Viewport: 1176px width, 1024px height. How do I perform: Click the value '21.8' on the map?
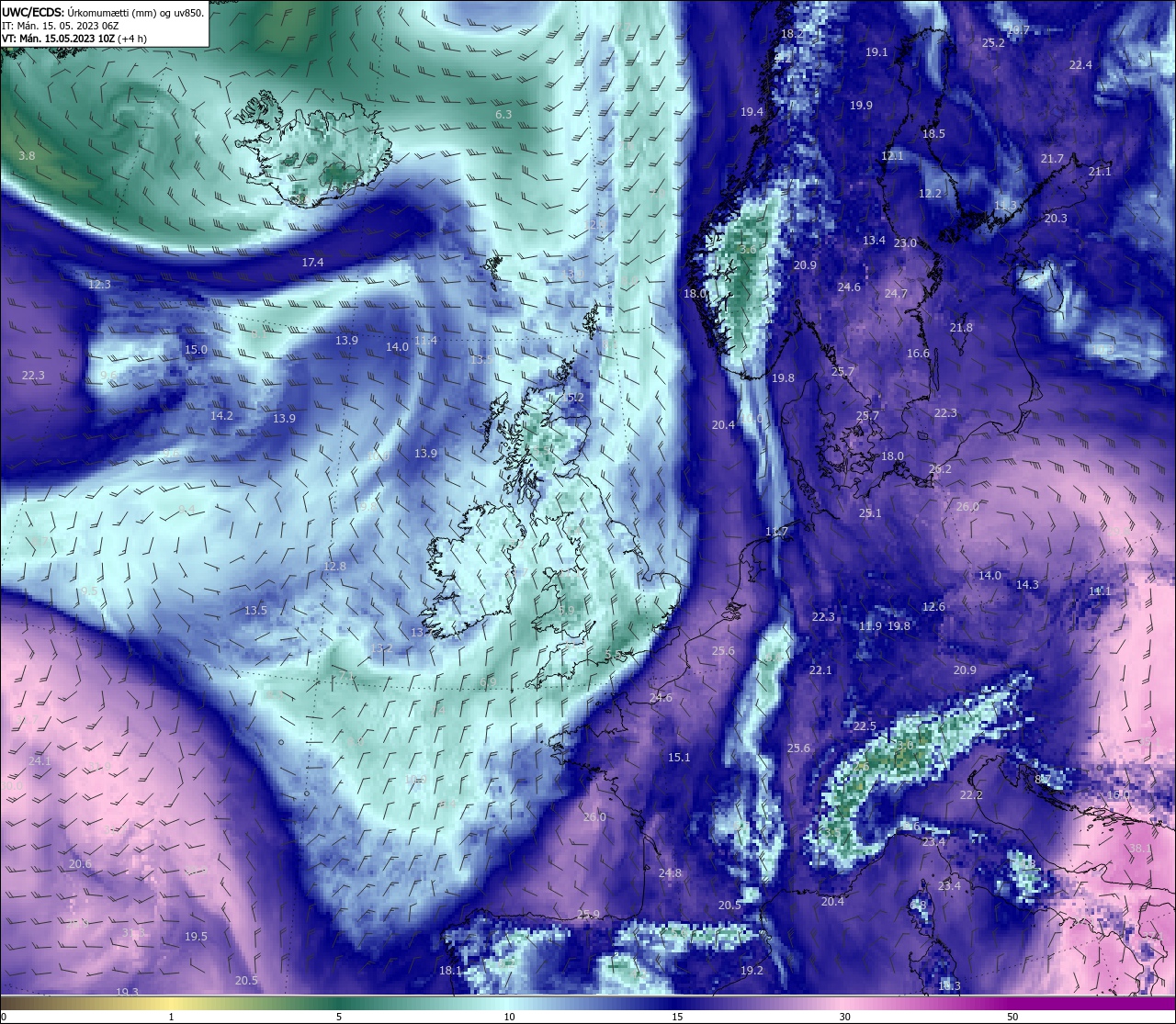(x=961, y=328)
